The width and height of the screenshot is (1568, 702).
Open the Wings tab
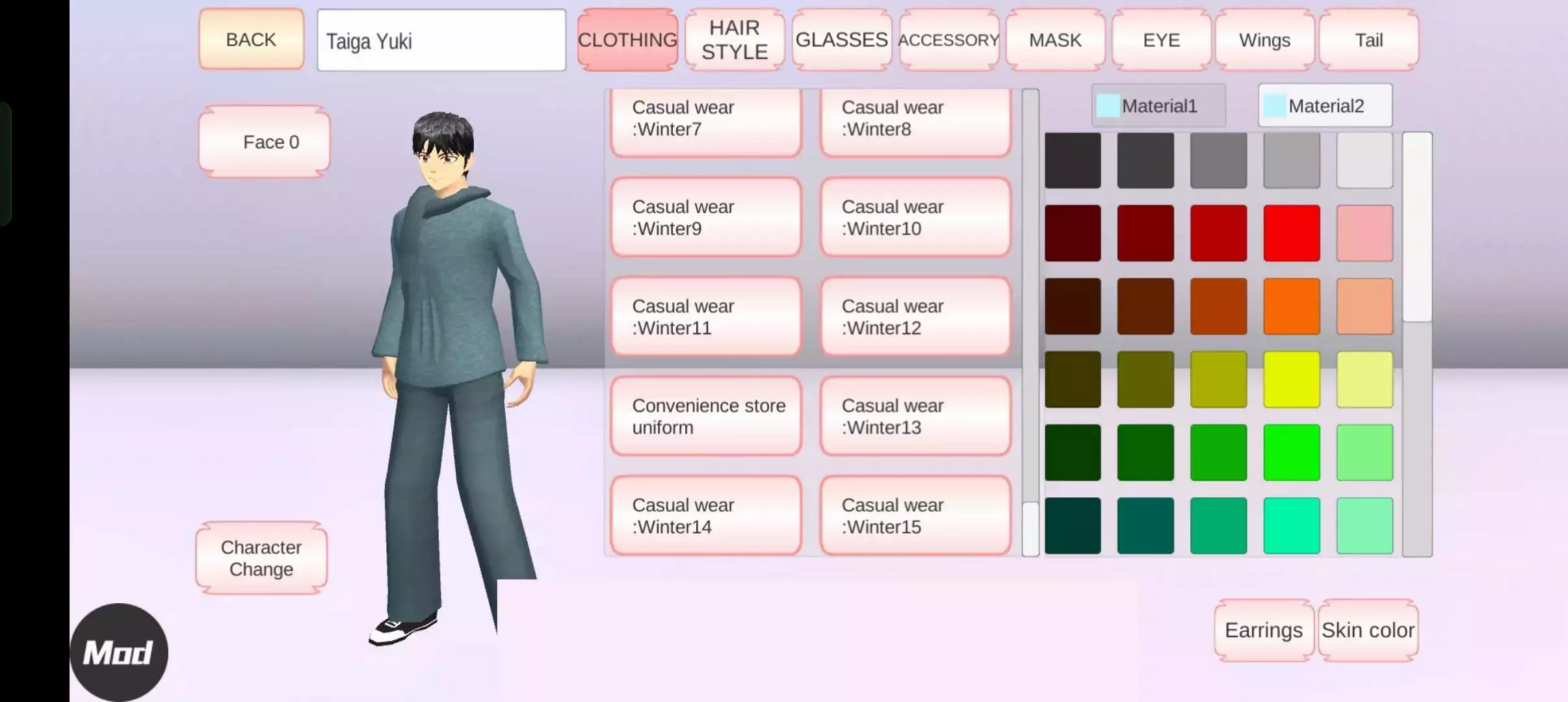pos(1264,40)
